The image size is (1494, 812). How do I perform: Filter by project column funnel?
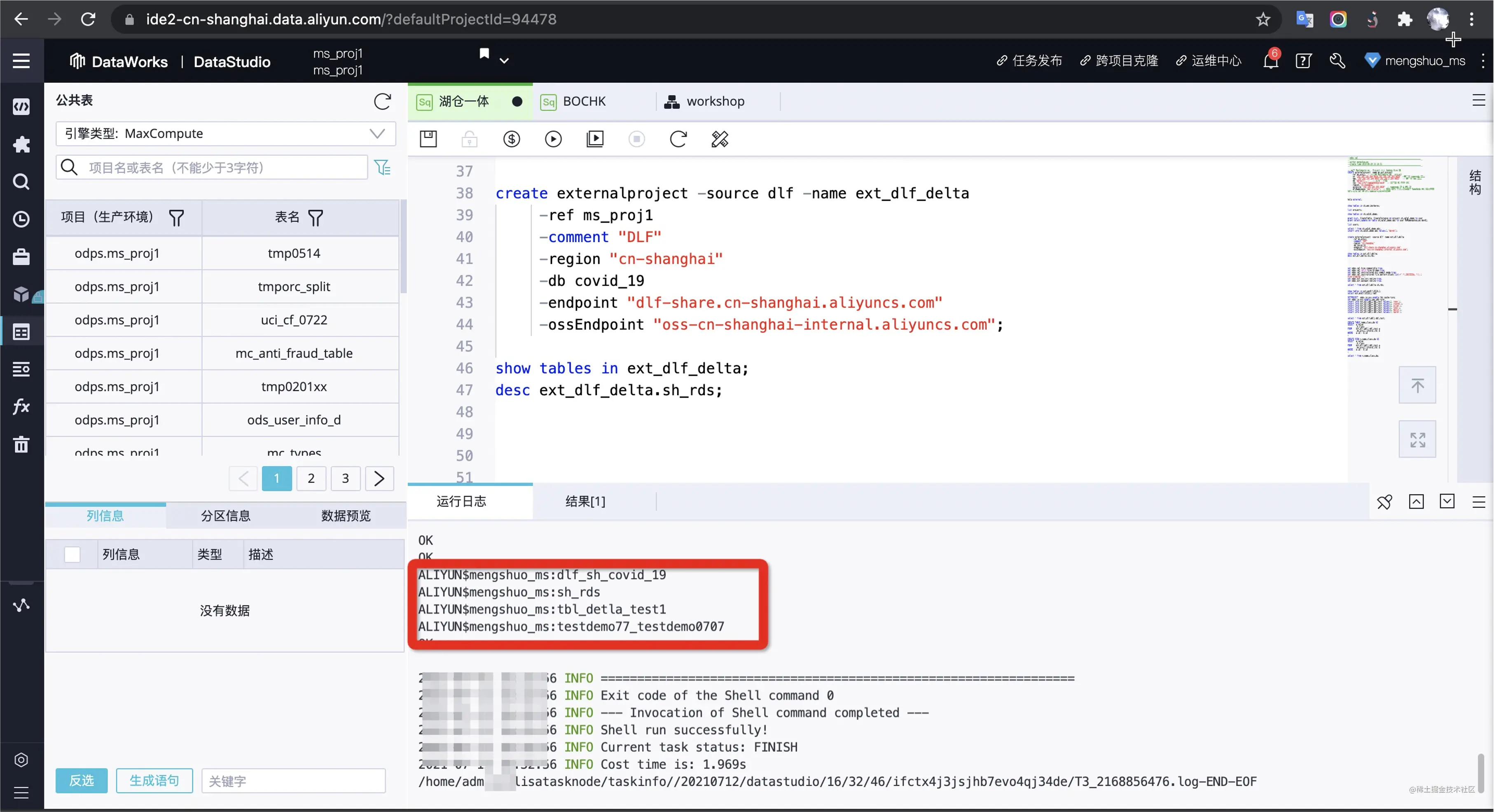pos(176,219)
